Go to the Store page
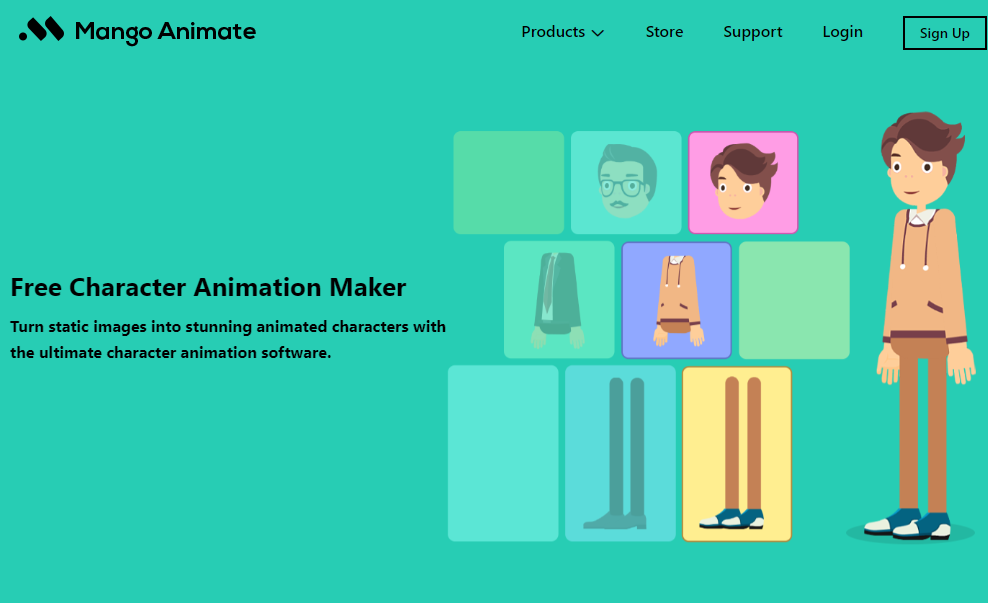 coord(664,32)
